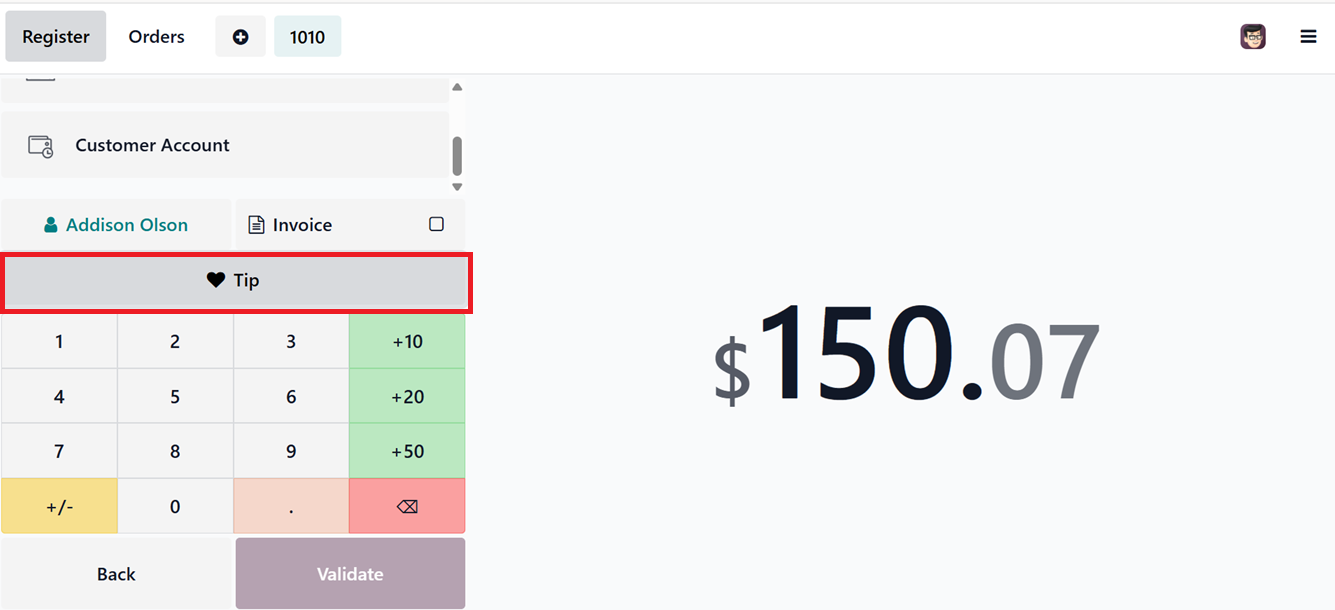Add +50 to the amount
1335x610 pixels.
pyautogui.click(x=407, y=451)
